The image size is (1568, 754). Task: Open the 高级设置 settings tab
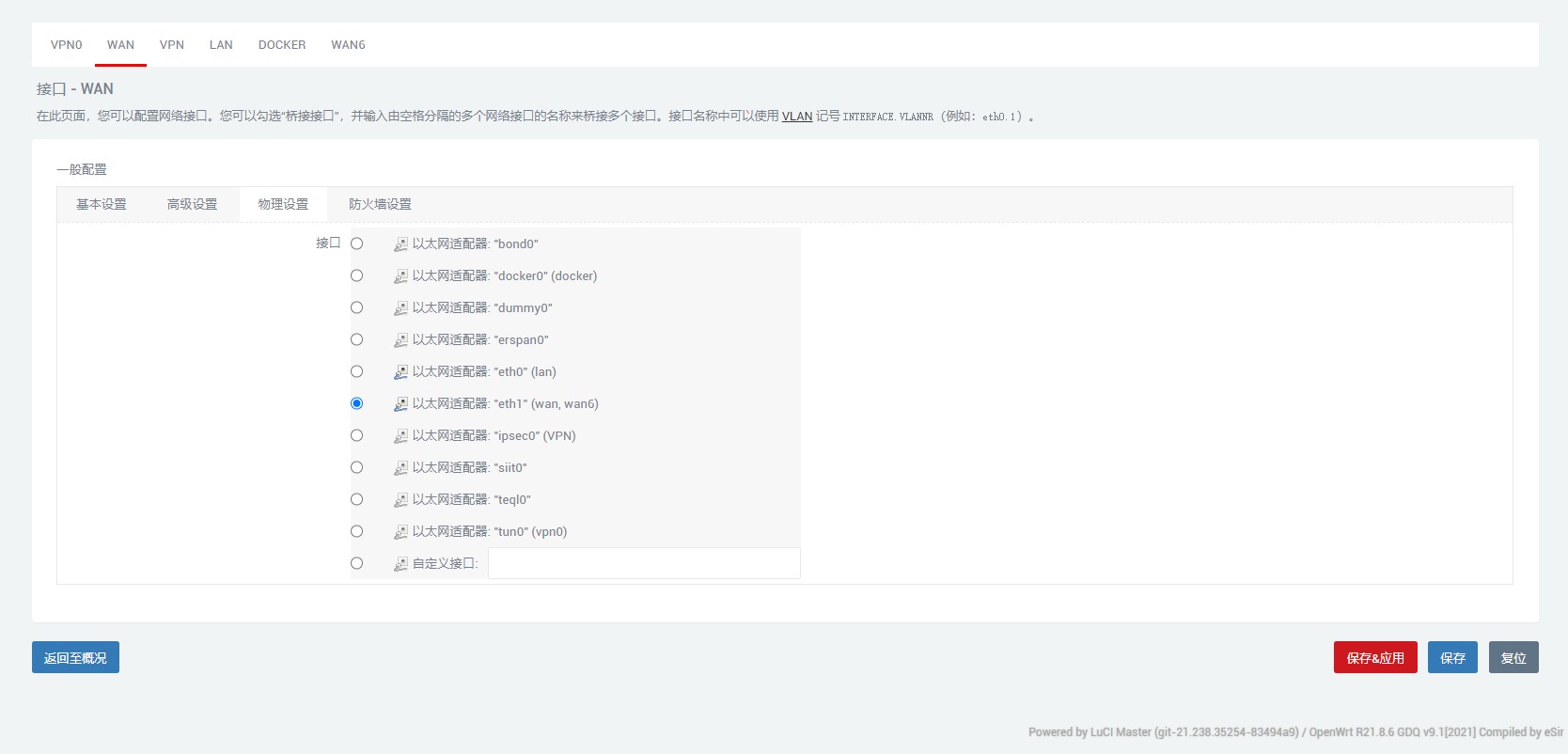pos(192,204)
